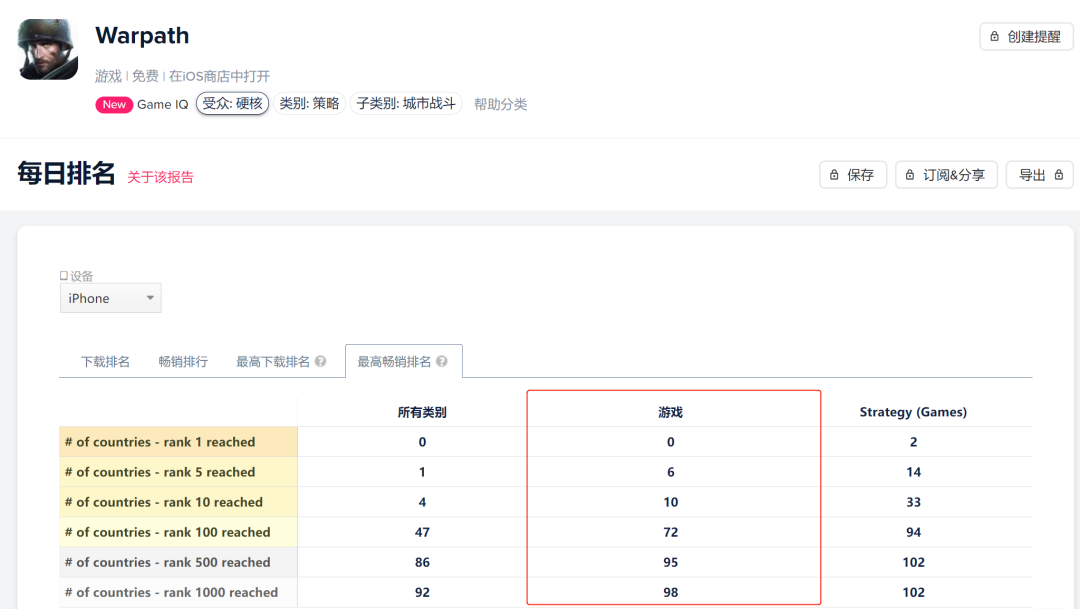Switch to the 畅销排行 tab
Screen dimensions: 1080x609
(x=182, y=361)
